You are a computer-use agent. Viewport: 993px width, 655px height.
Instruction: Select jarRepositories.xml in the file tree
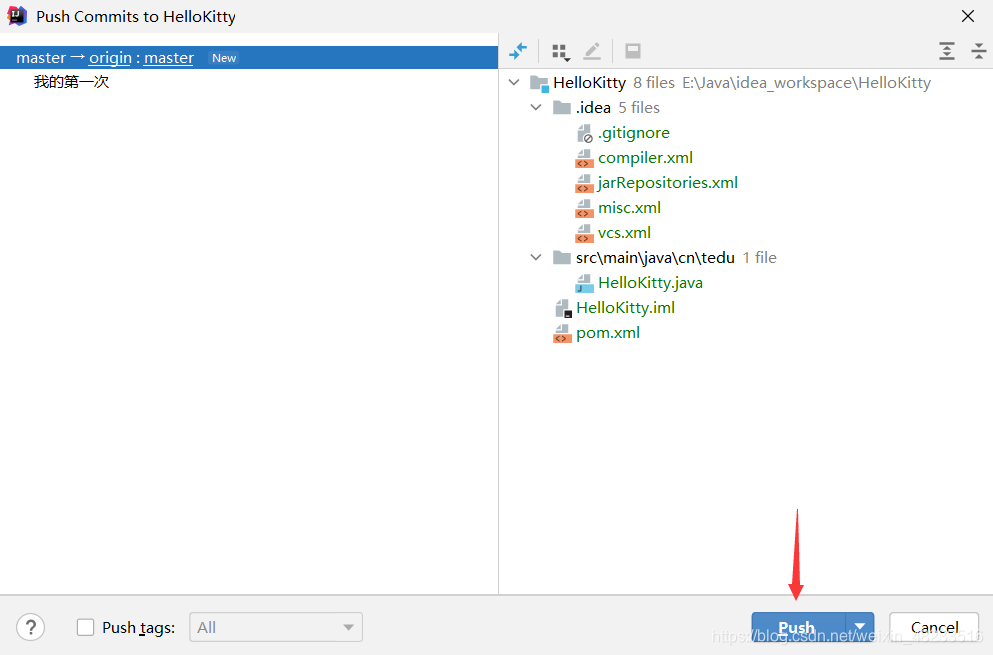coord(667,183)
